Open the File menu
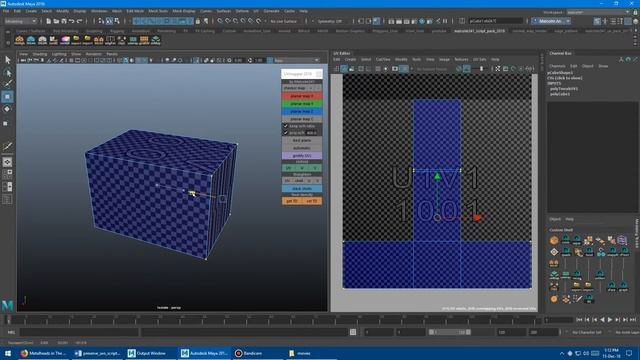 (6, 11)
